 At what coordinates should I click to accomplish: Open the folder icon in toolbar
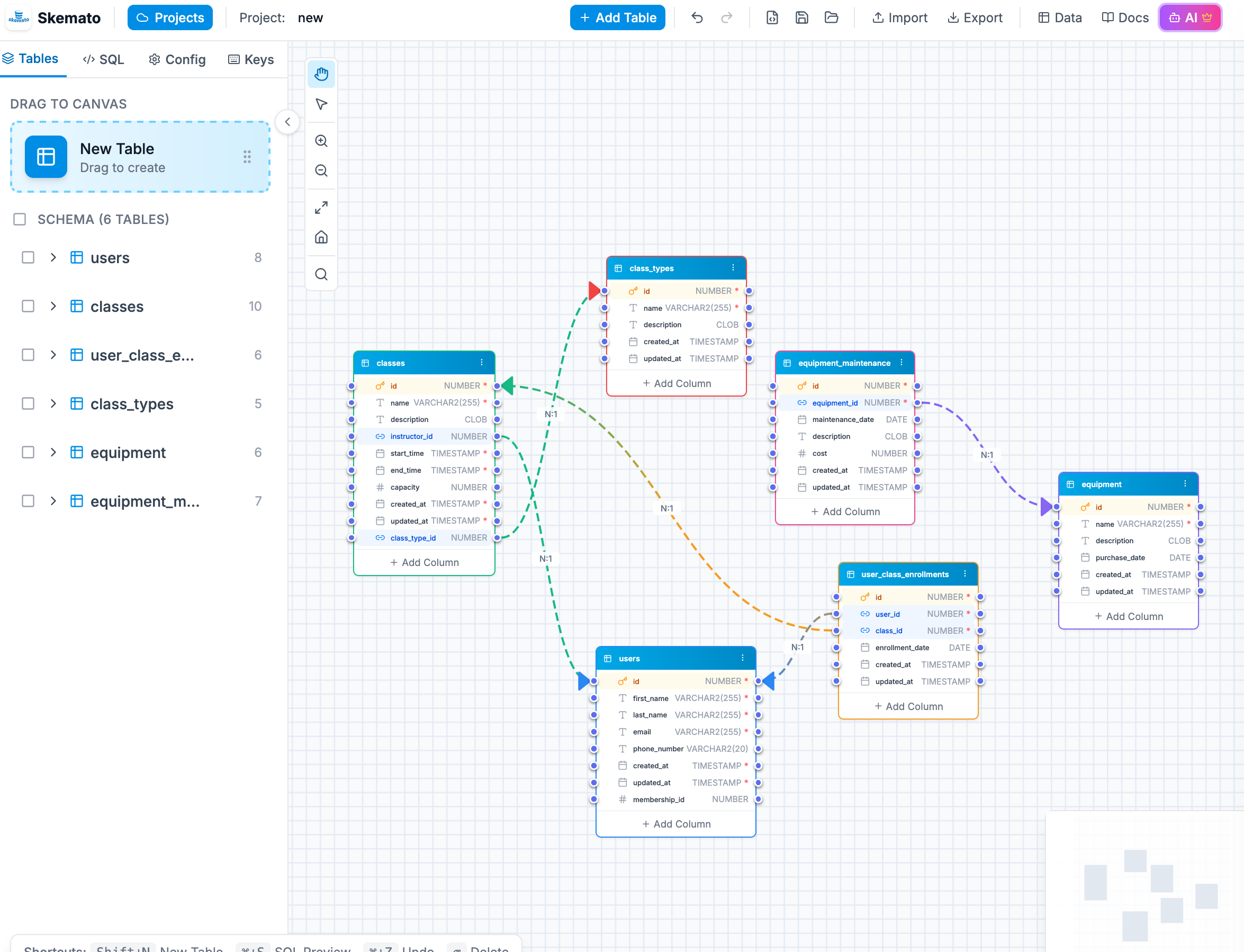click(831, 17)
